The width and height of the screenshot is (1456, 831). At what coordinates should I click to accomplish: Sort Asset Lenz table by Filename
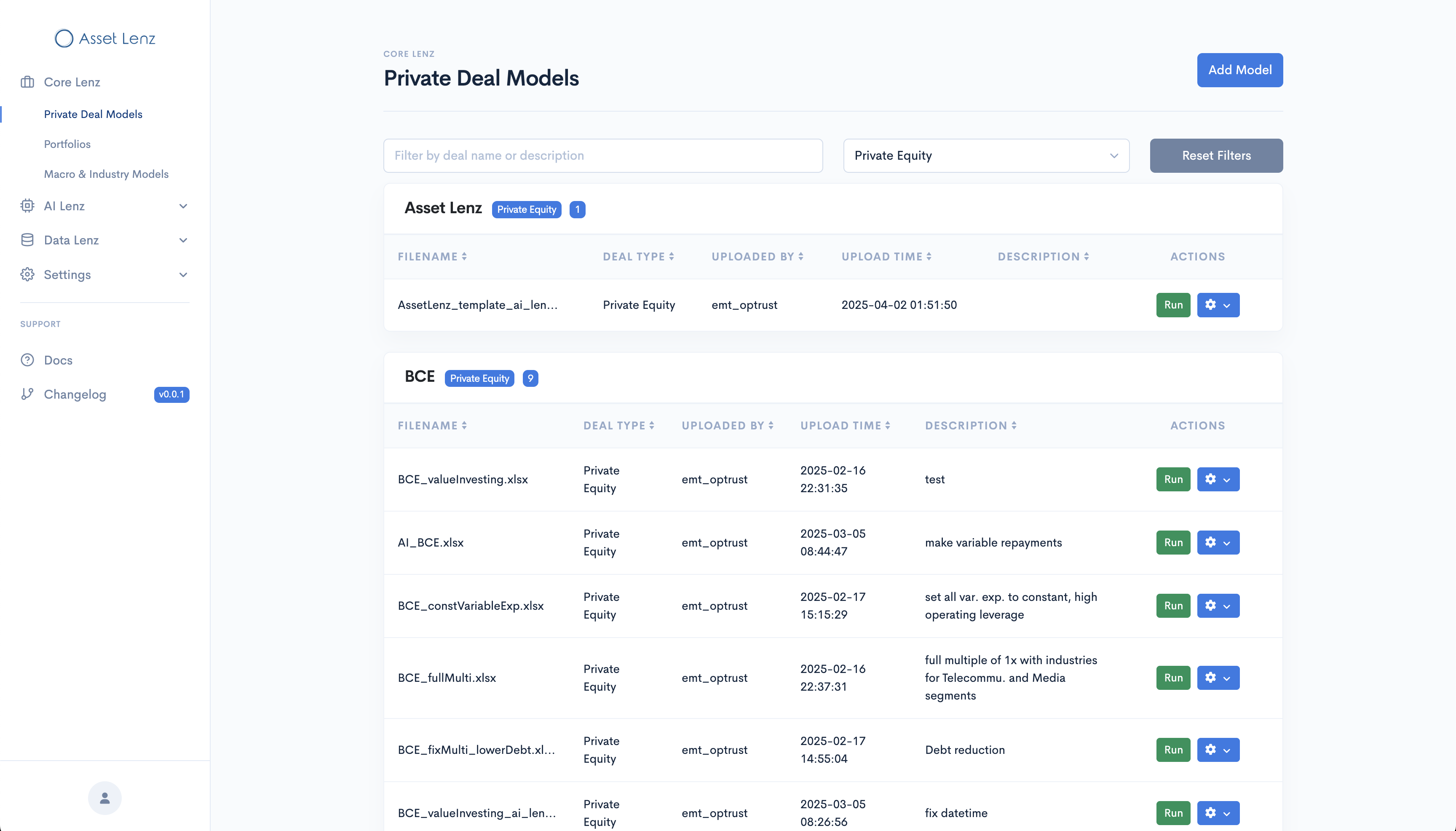tap(432, 257)
